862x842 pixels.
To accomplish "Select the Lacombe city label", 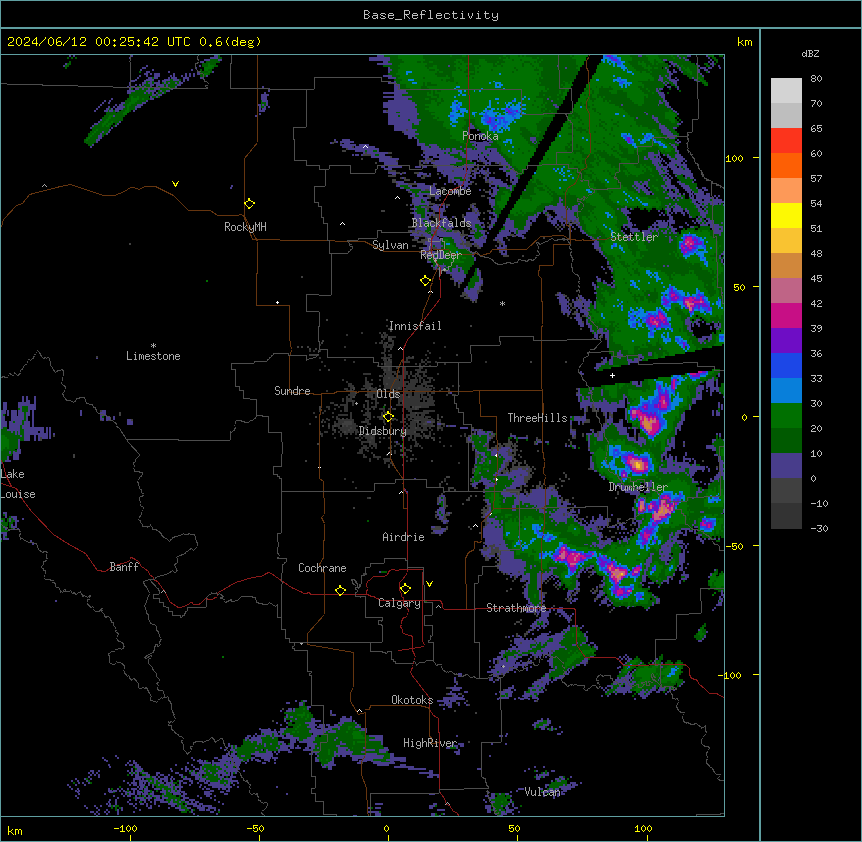I will (450, 191).
